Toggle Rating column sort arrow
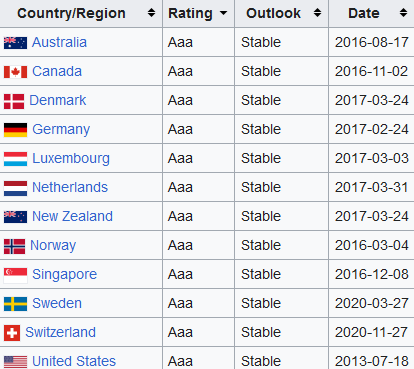This screenshot has height=369, width=414. tap(223, 13)
